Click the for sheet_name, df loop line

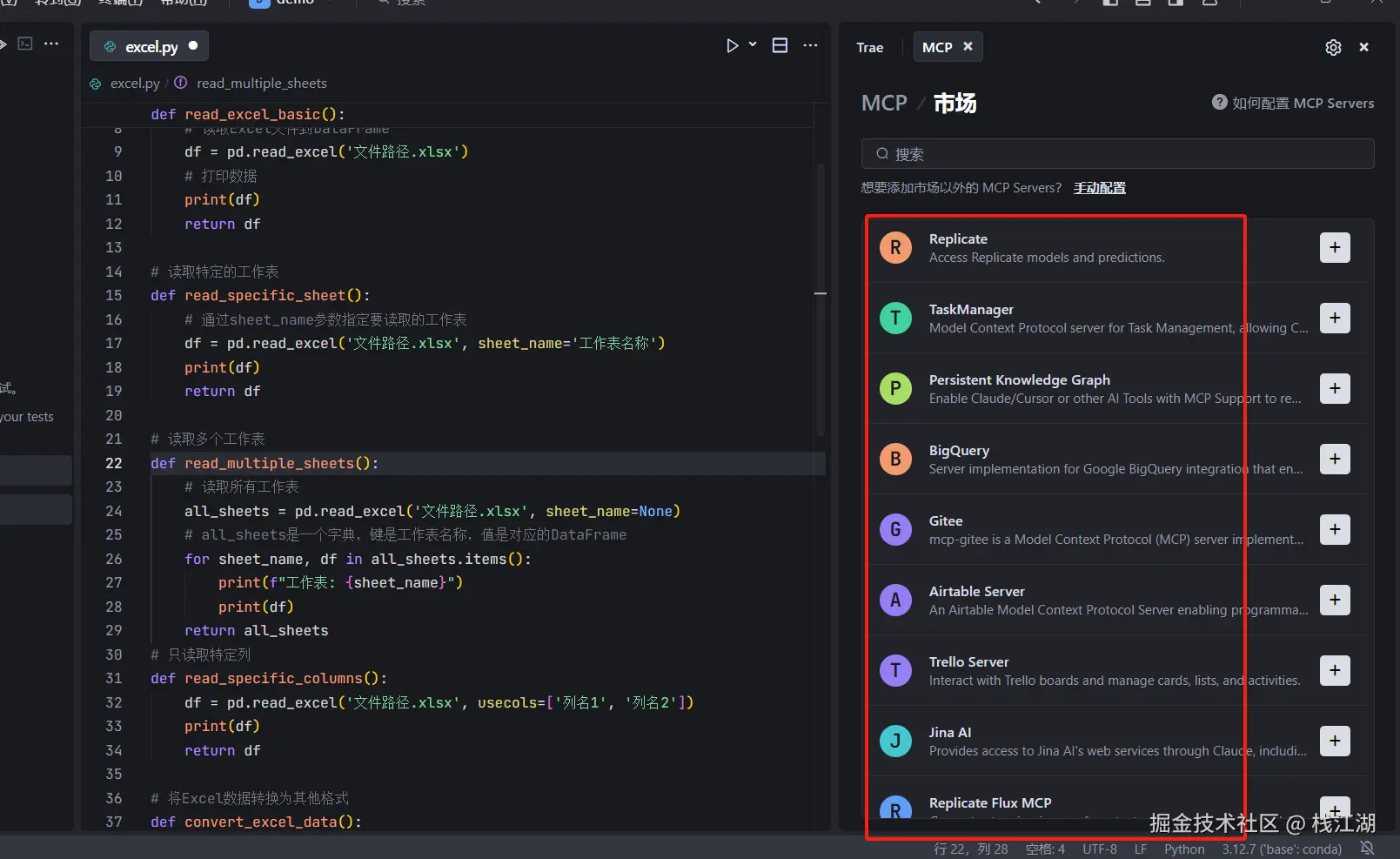pyautogui.click(x=358, y=559)
